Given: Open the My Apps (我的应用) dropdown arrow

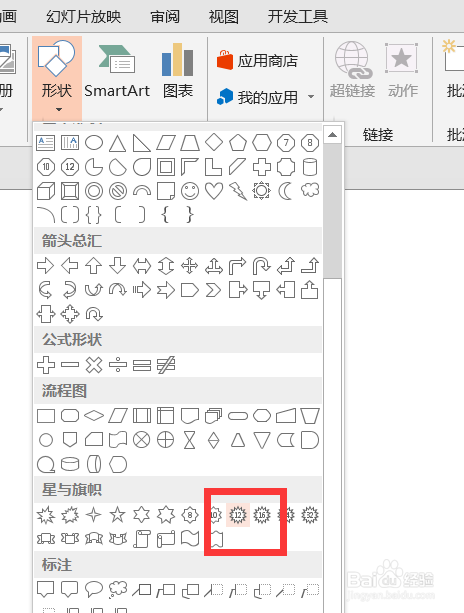Looking at the screenshot, I should tap(311, 97).
